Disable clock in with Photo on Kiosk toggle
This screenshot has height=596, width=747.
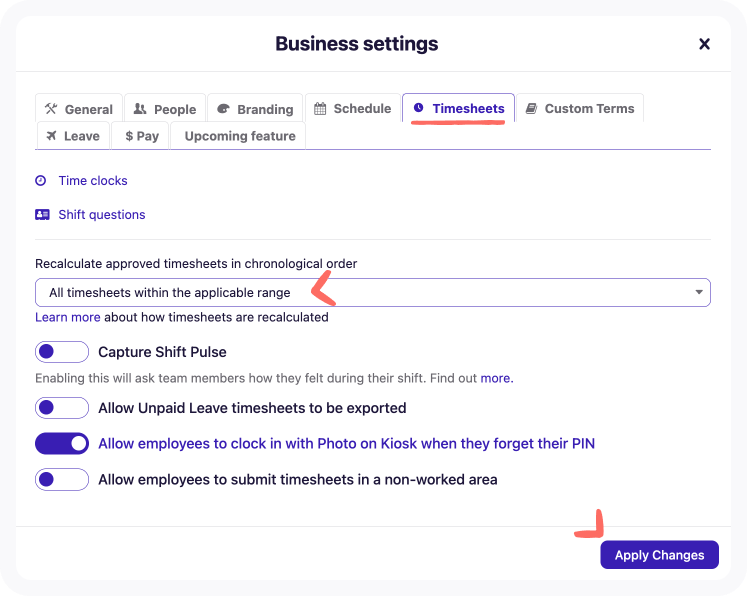click(x=62, y=444)
